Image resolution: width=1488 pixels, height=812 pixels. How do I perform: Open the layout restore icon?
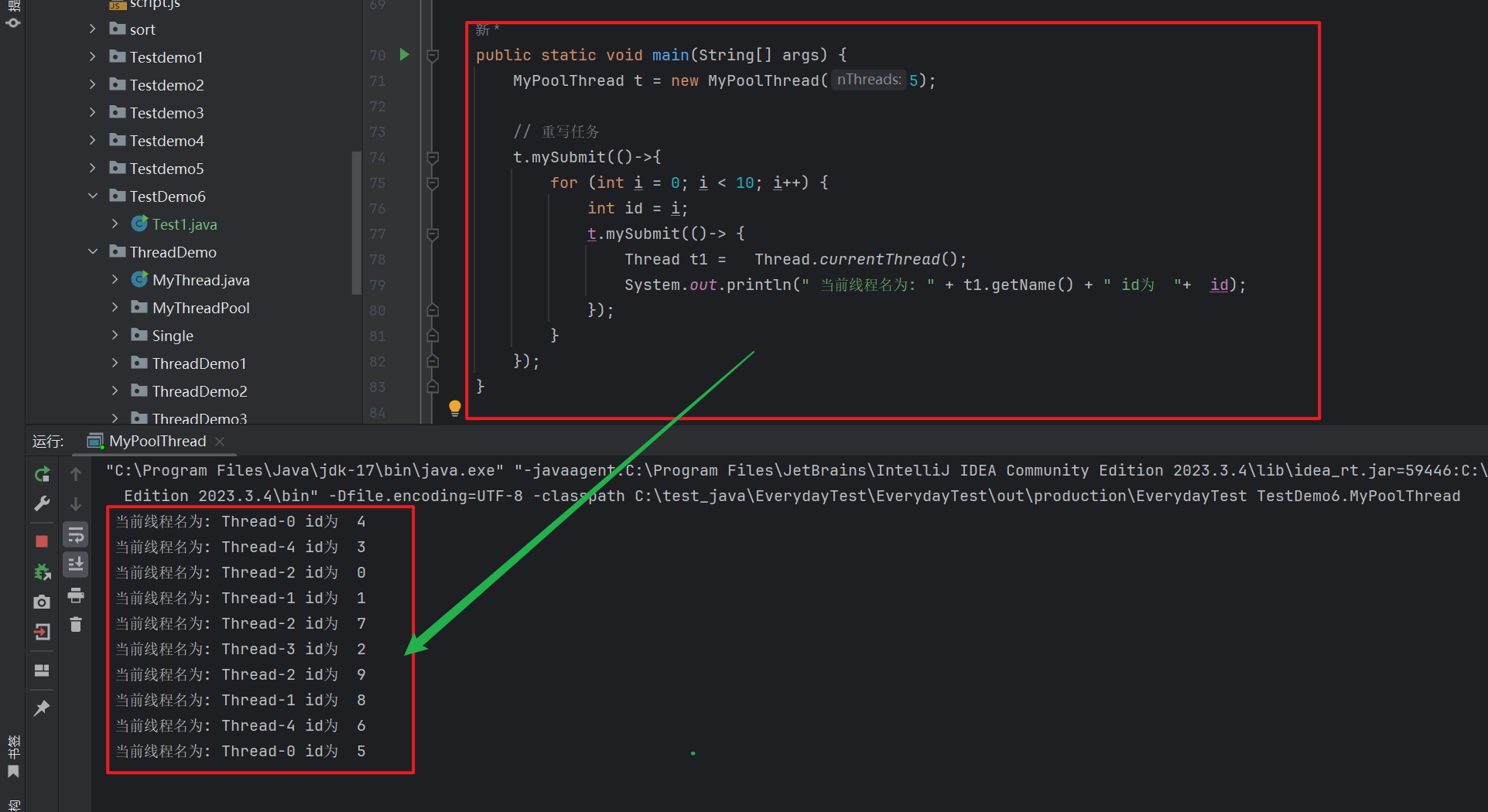43,670
